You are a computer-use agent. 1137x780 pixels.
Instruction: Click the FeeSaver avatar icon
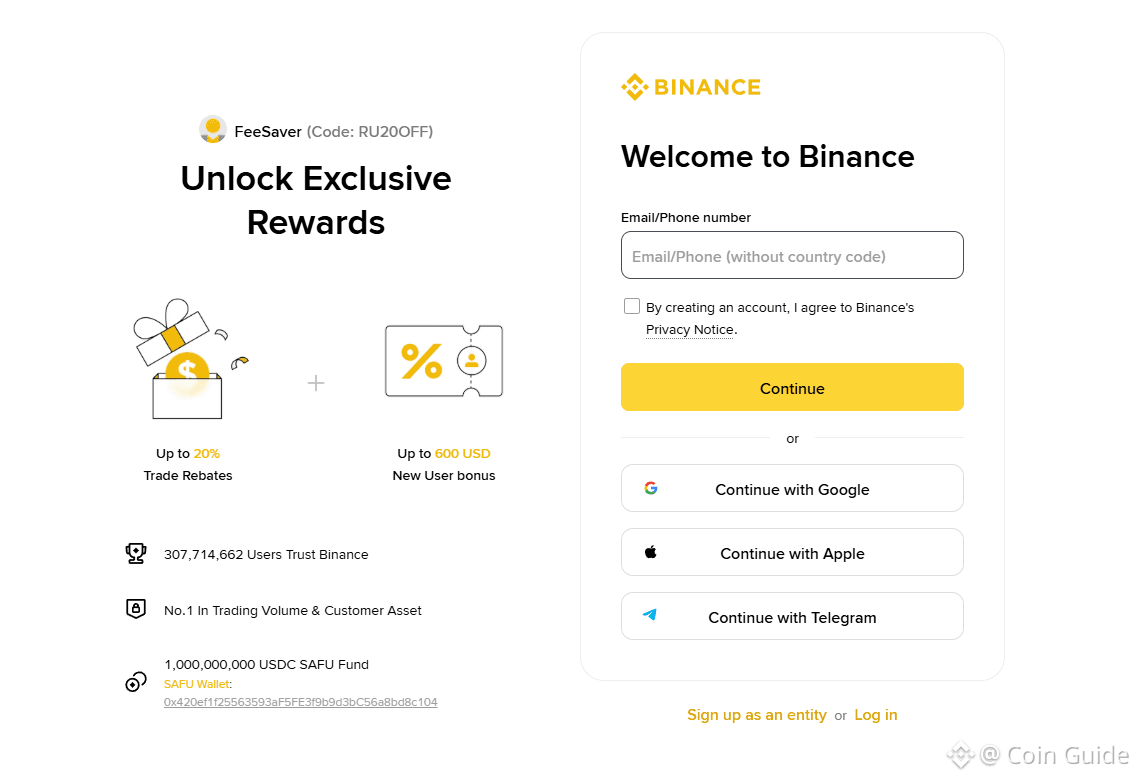coord(212,130)
